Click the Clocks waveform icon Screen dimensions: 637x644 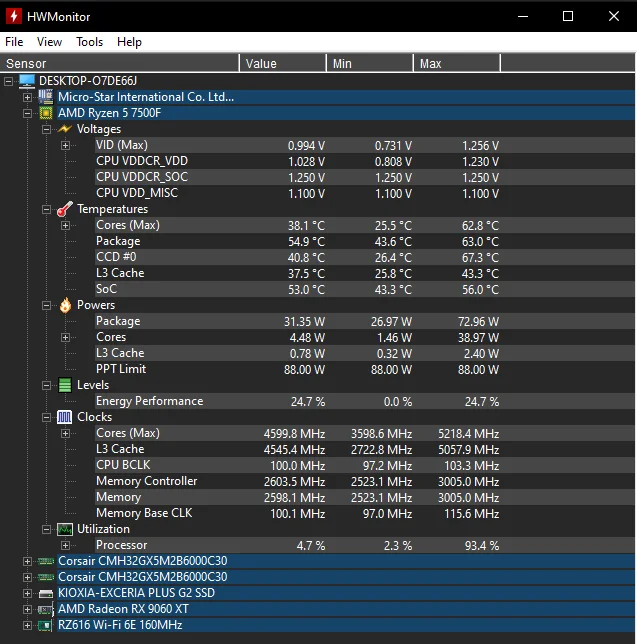64,417
